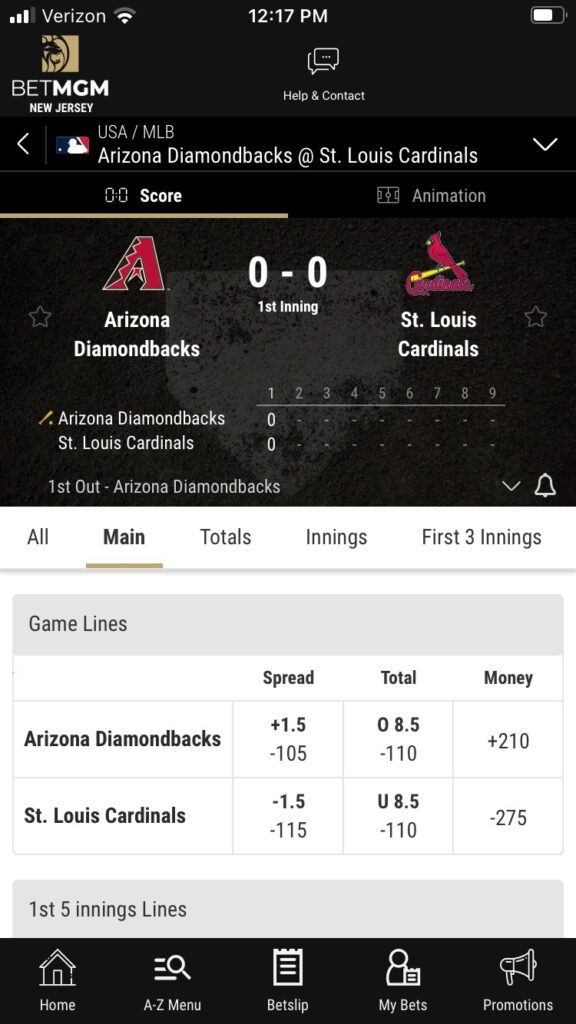Collapse the Game Lines section header
The height and width of the screenshot is (1024, 576).
click(288, 624)
